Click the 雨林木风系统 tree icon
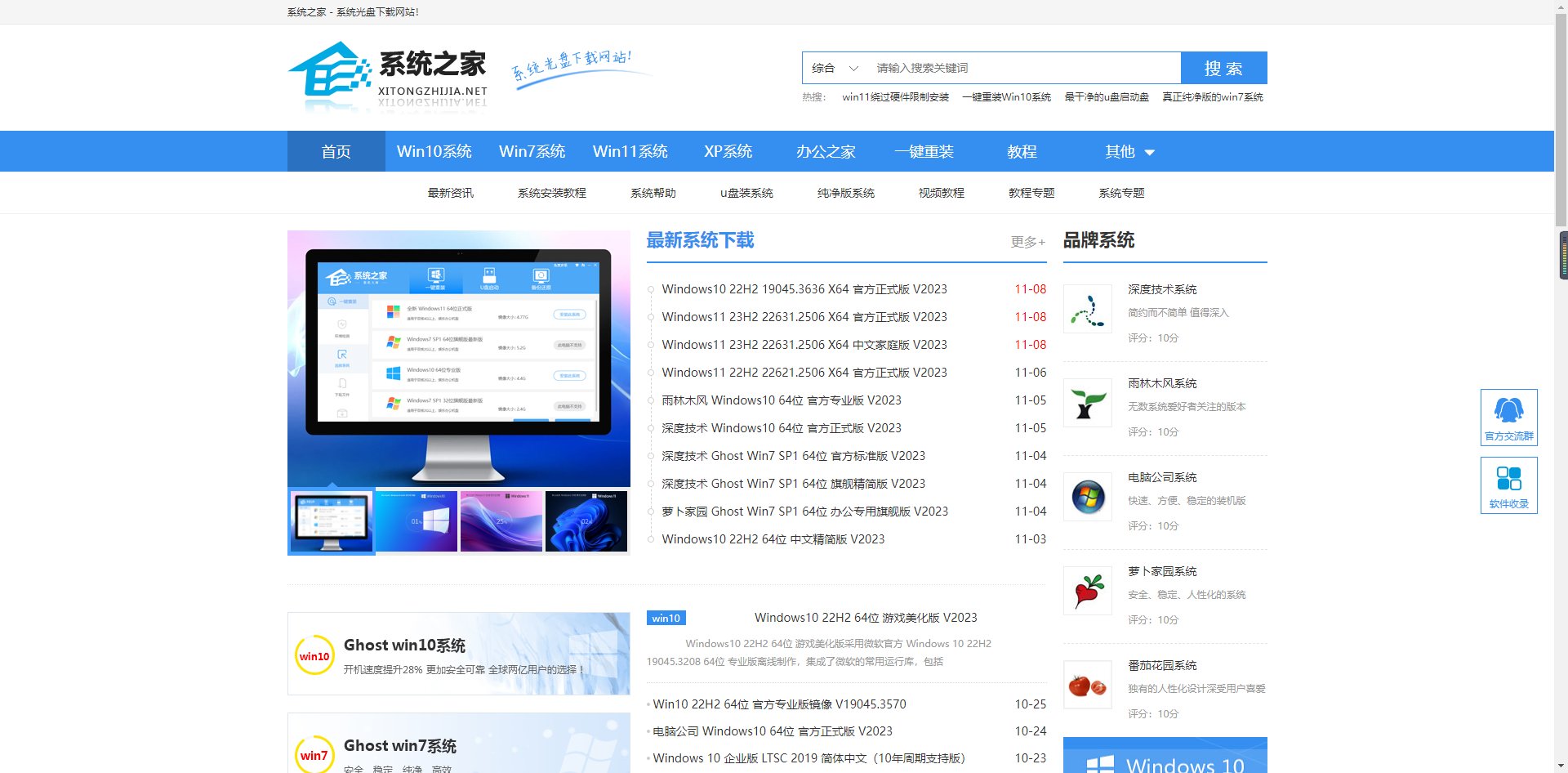The height and width of the screenshot is (773, 1568). pos(1088,403)
